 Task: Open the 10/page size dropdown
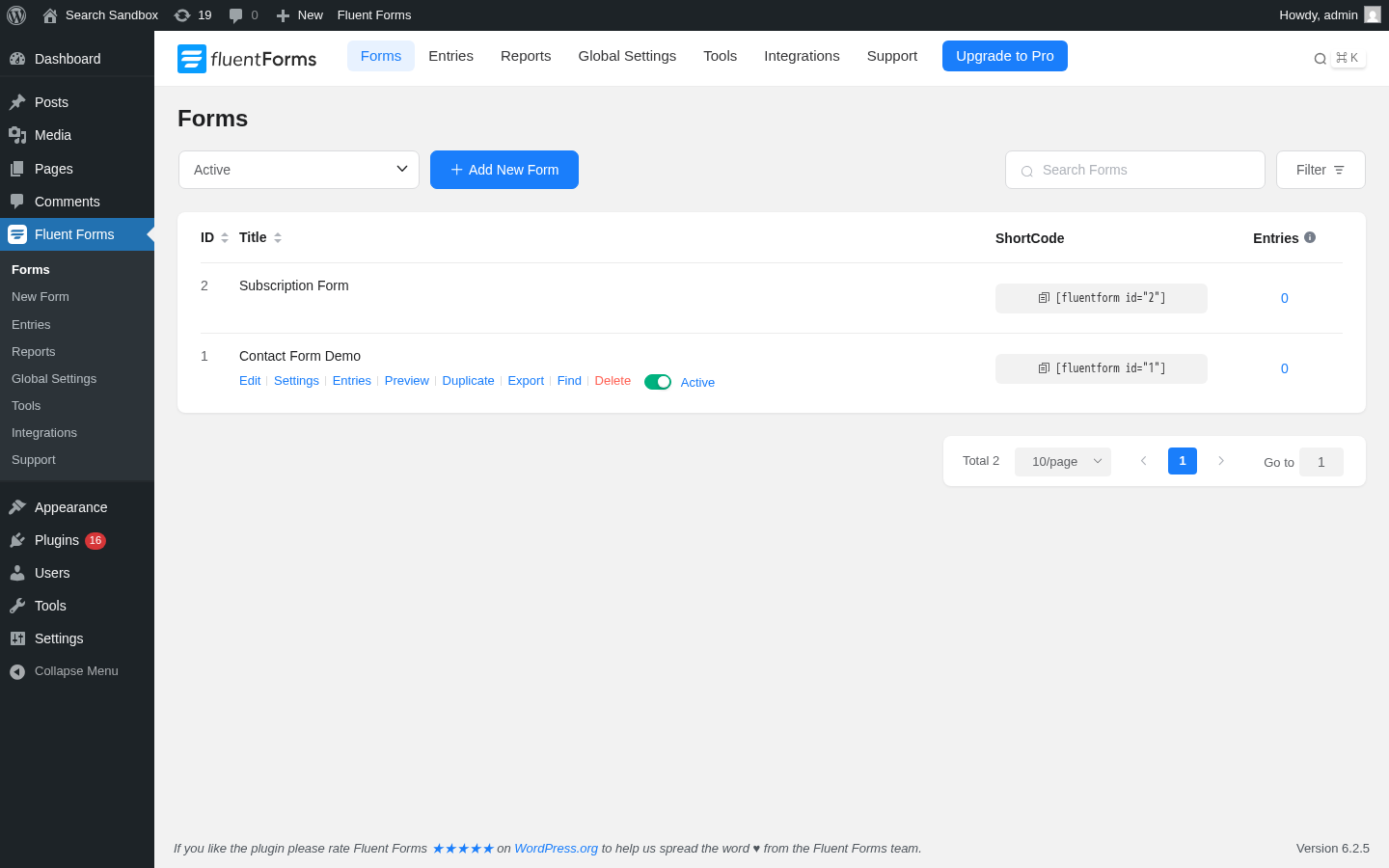(x=1063, y=461)
